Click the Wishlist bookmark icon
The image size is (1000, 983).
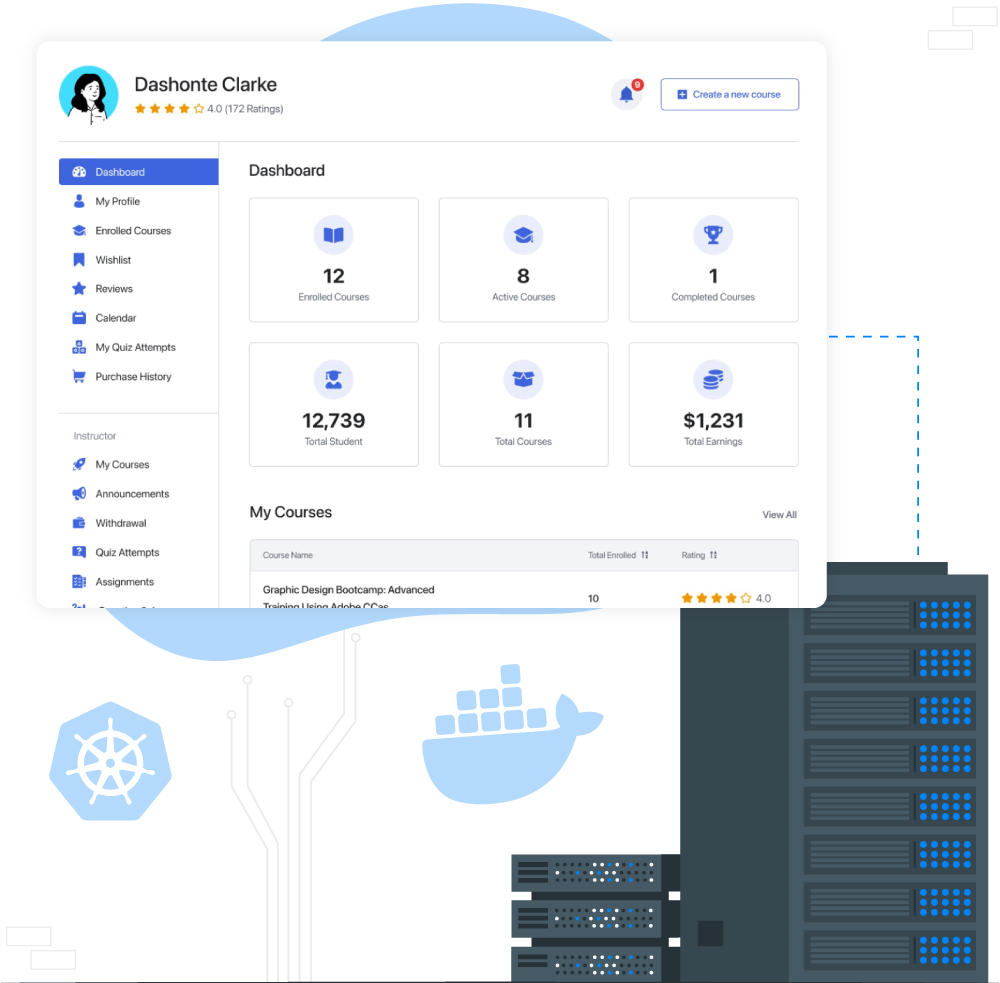click(77, 259)
